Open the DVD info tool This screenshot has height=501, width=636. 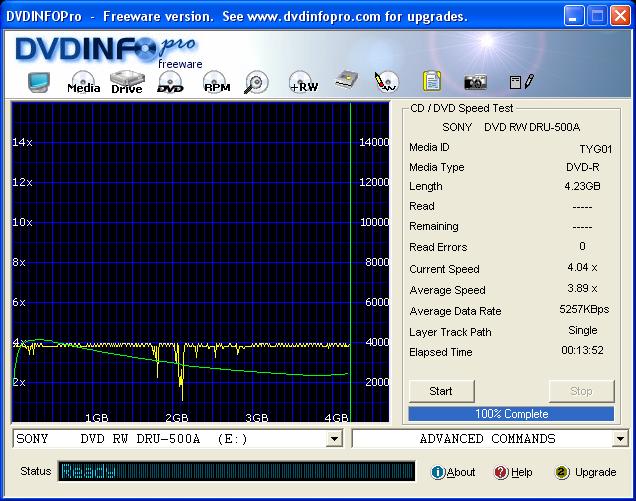tap(170, 82)
